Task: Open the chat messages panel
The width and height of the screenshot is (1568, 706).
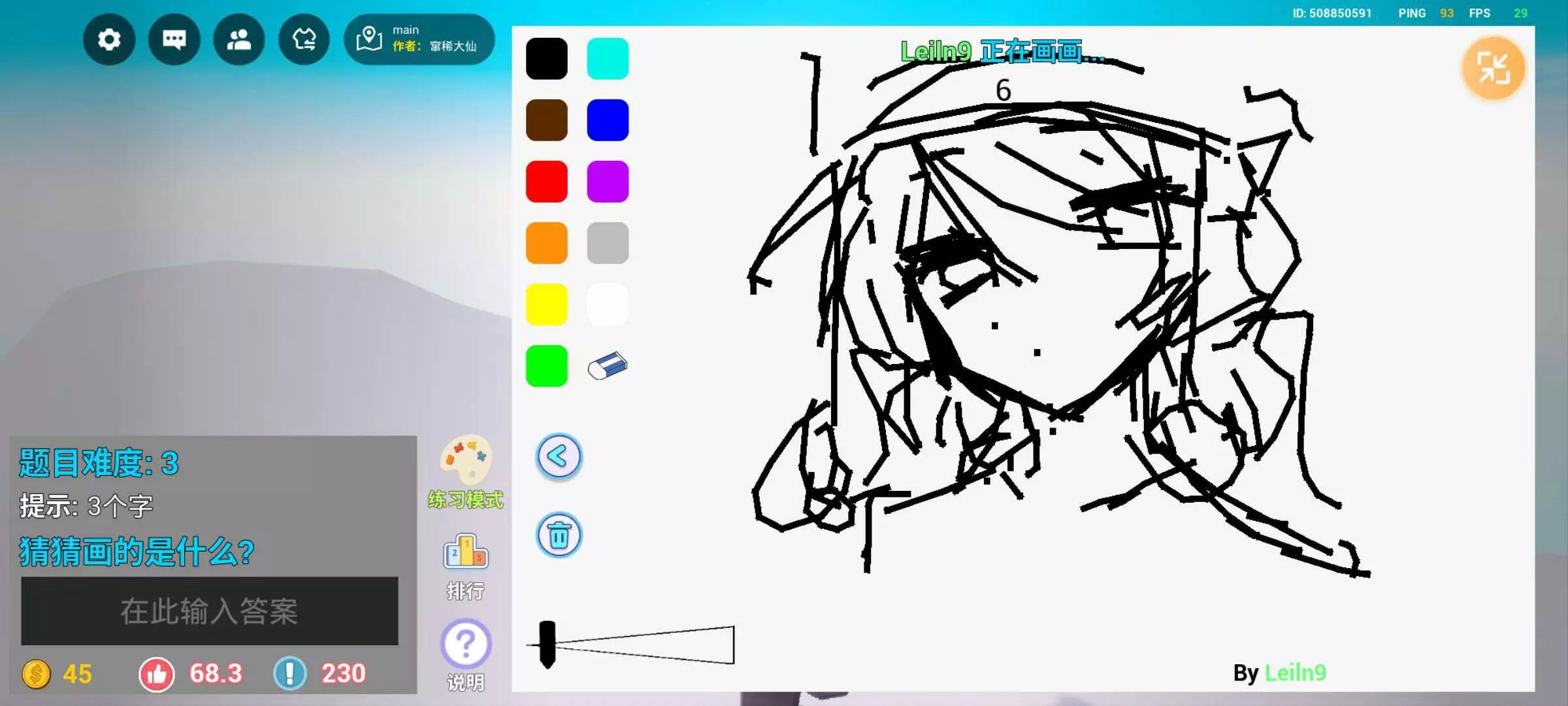Action: (x=174, y=40)
